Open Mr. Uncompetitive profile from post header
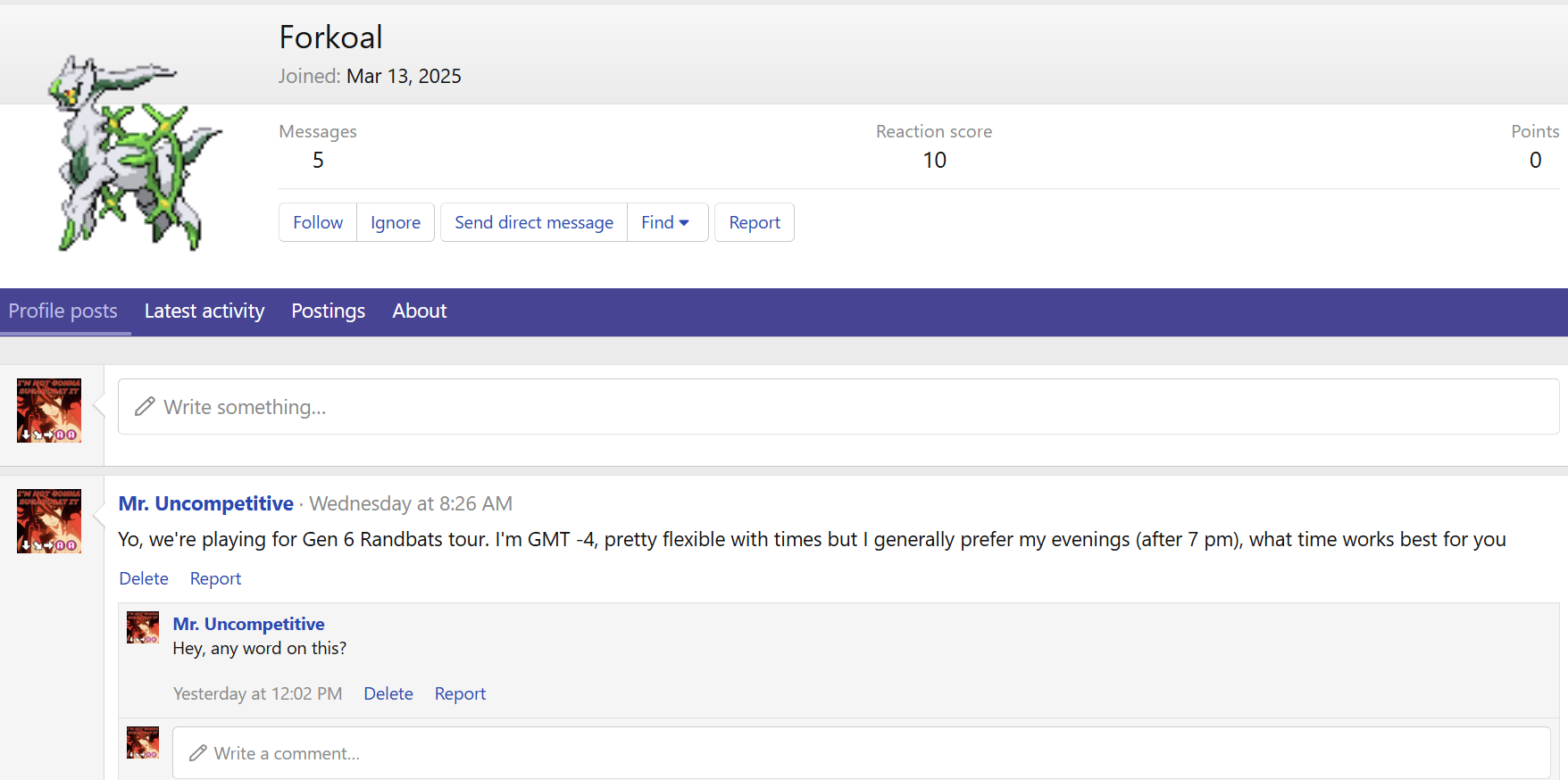 click(x=206, y=503)
